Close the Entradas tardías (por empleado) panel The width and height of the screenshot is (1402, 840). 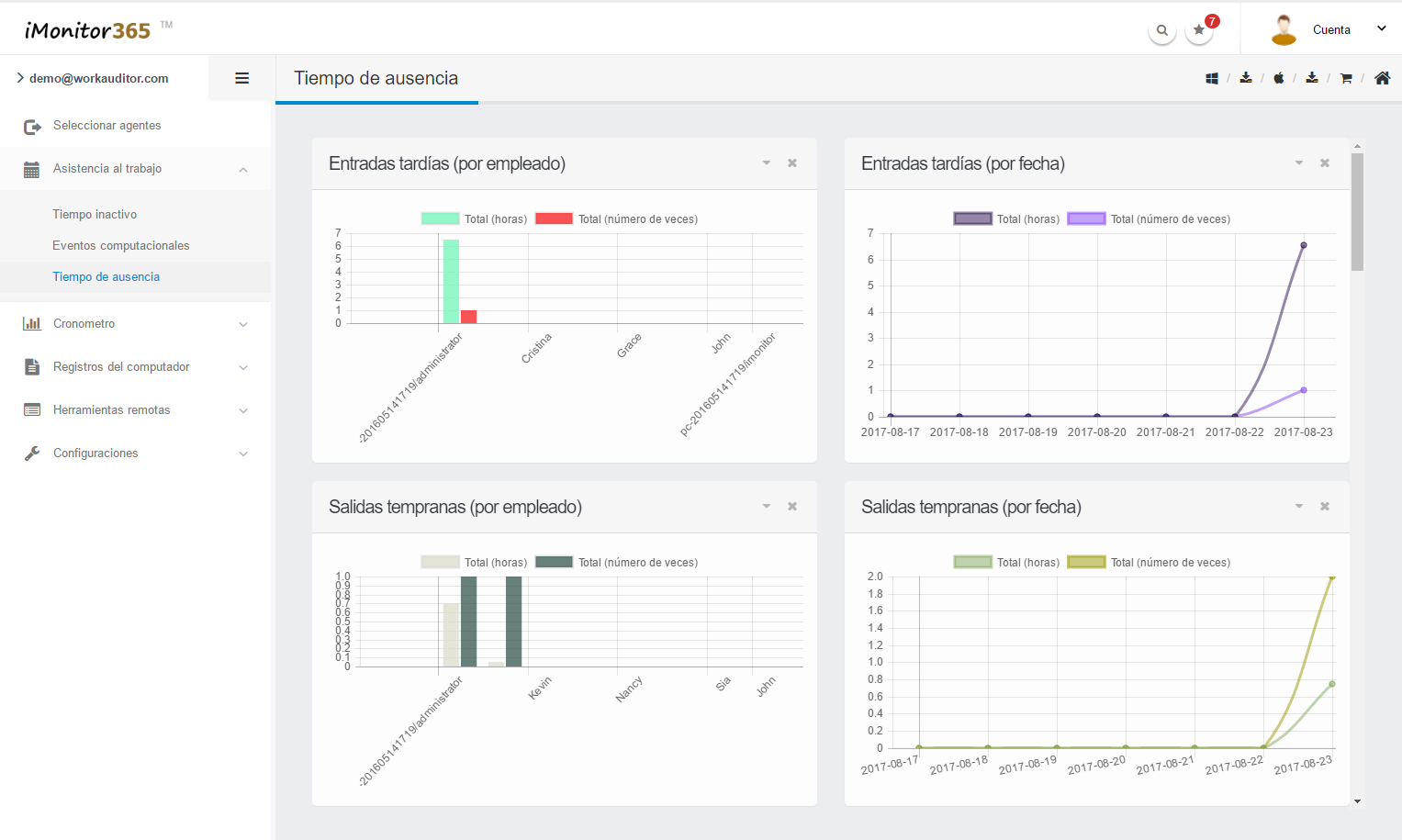[x=792, y=163]
